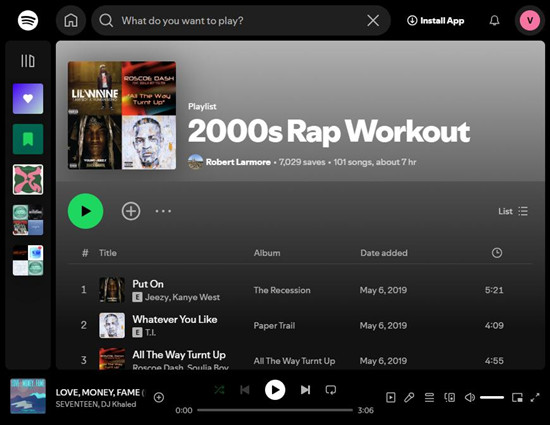Open Robert Larmore's profile
The height and width of the screenshot is (425, 550).
coord(238,162)
